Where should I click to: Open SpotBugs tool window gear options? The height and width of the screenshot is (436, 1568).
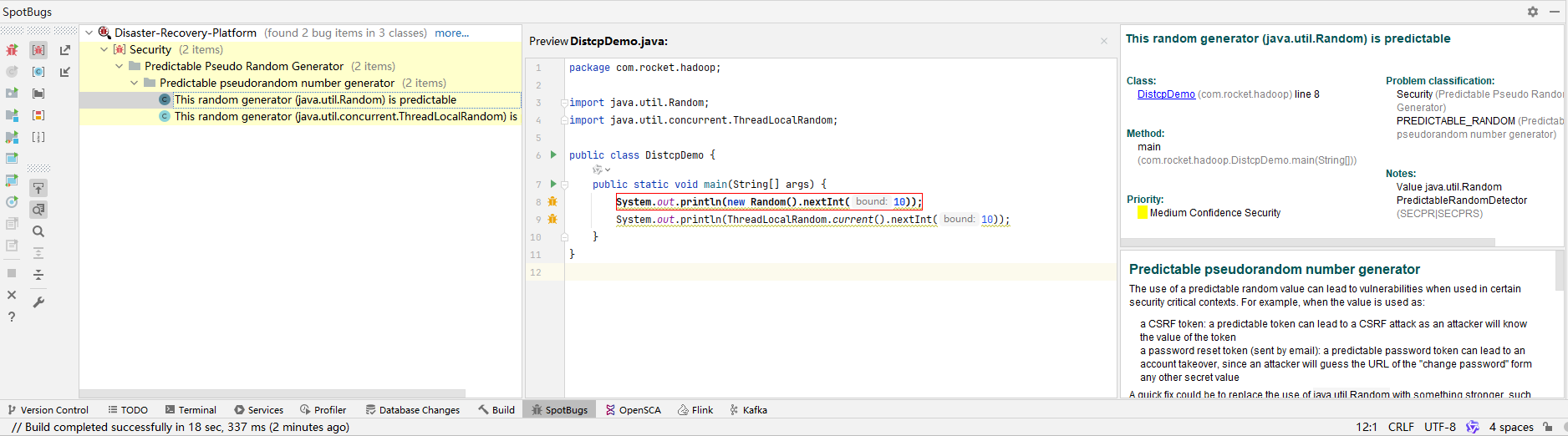coord(1533,12)
